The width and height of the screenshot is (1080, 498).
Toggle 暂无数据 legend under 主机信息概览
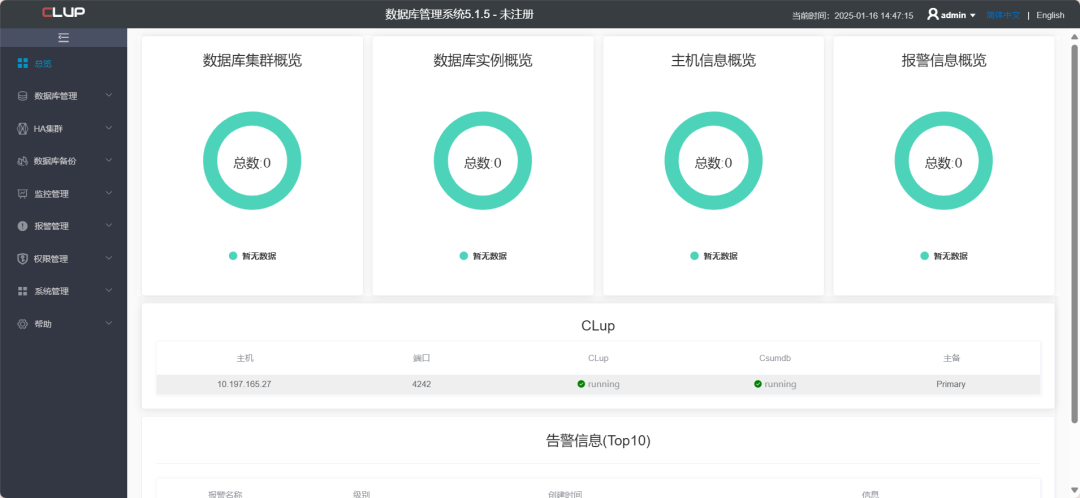714,256
